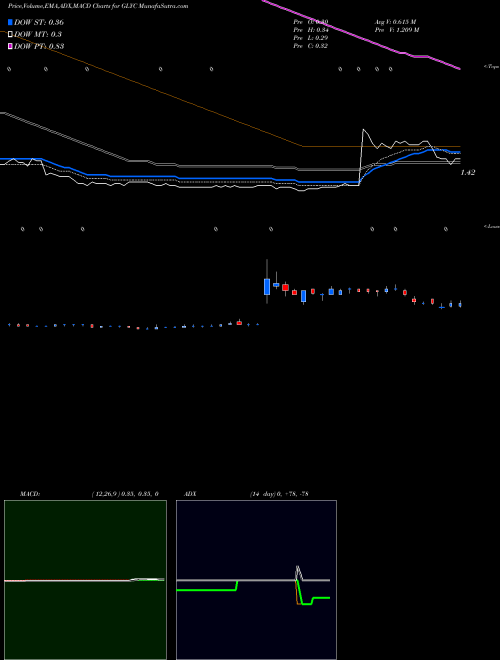
Task: Click the 1.42 price label
Action: (468, 173)
